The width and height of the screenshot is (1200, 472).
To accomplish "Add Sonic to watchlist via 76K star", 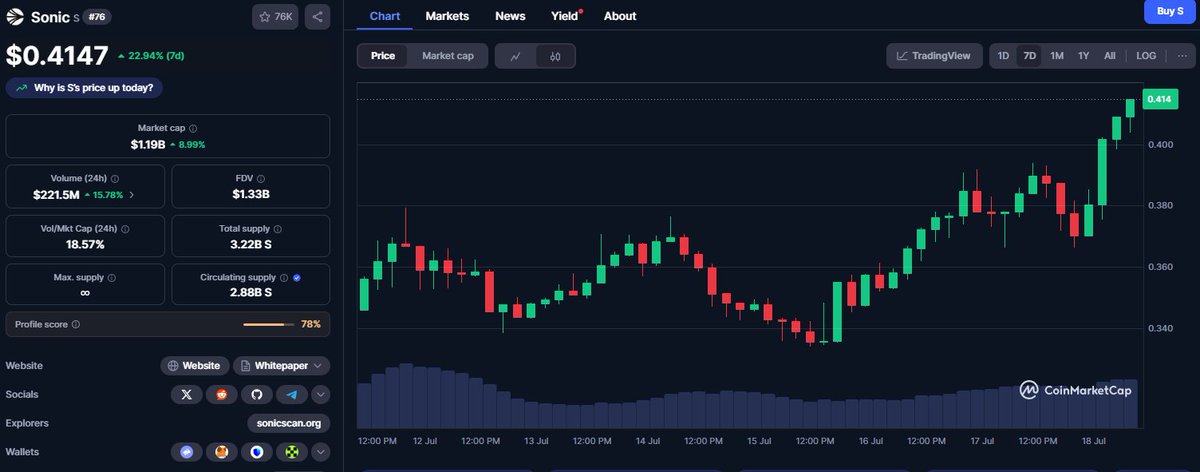I will (274, 17).
